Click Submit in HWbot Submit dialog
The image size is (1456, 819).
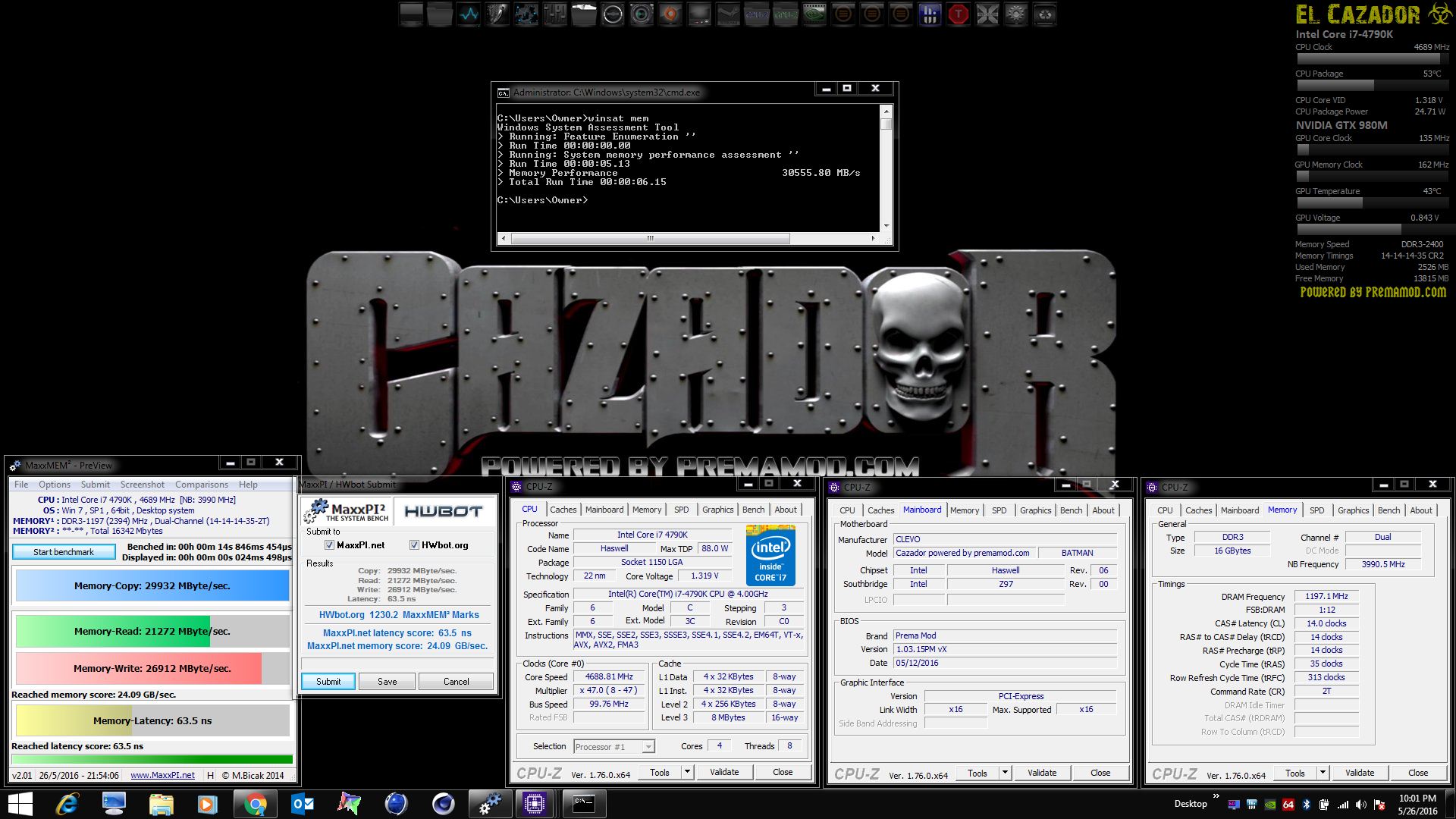pos(328,682)
